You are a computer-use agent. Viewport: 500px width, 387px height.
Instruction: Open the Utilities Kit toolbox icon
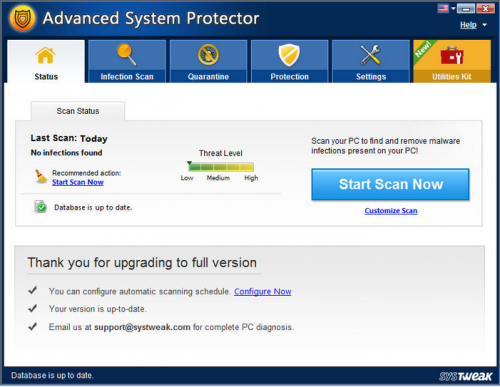[x=452, y=55]
